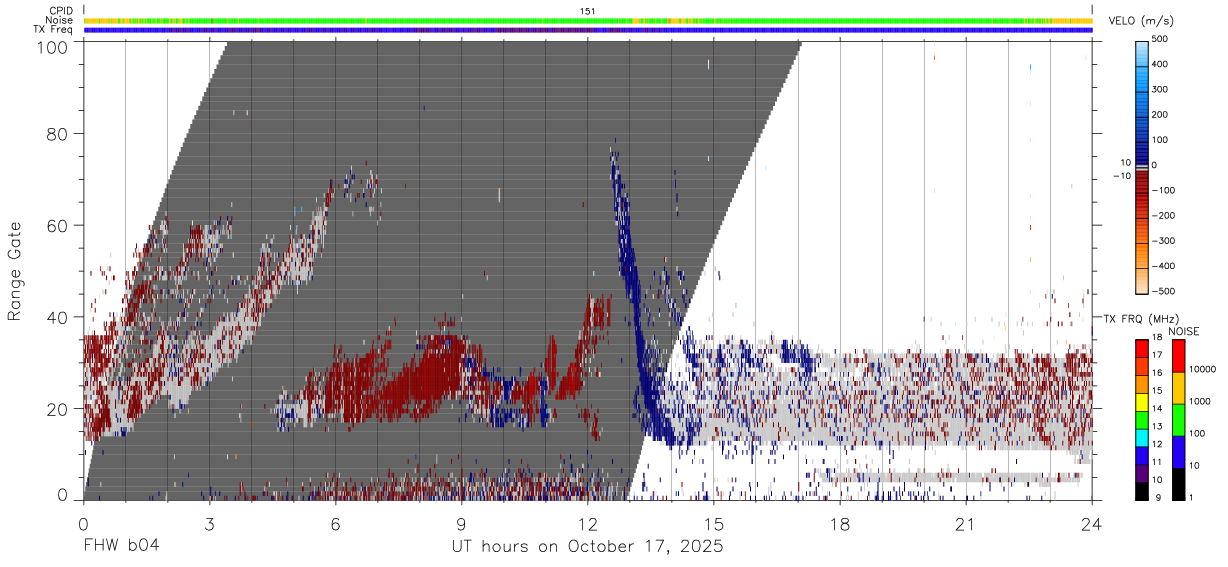Click the CPID value 151
1228x567 pixels.
(588, 11)
